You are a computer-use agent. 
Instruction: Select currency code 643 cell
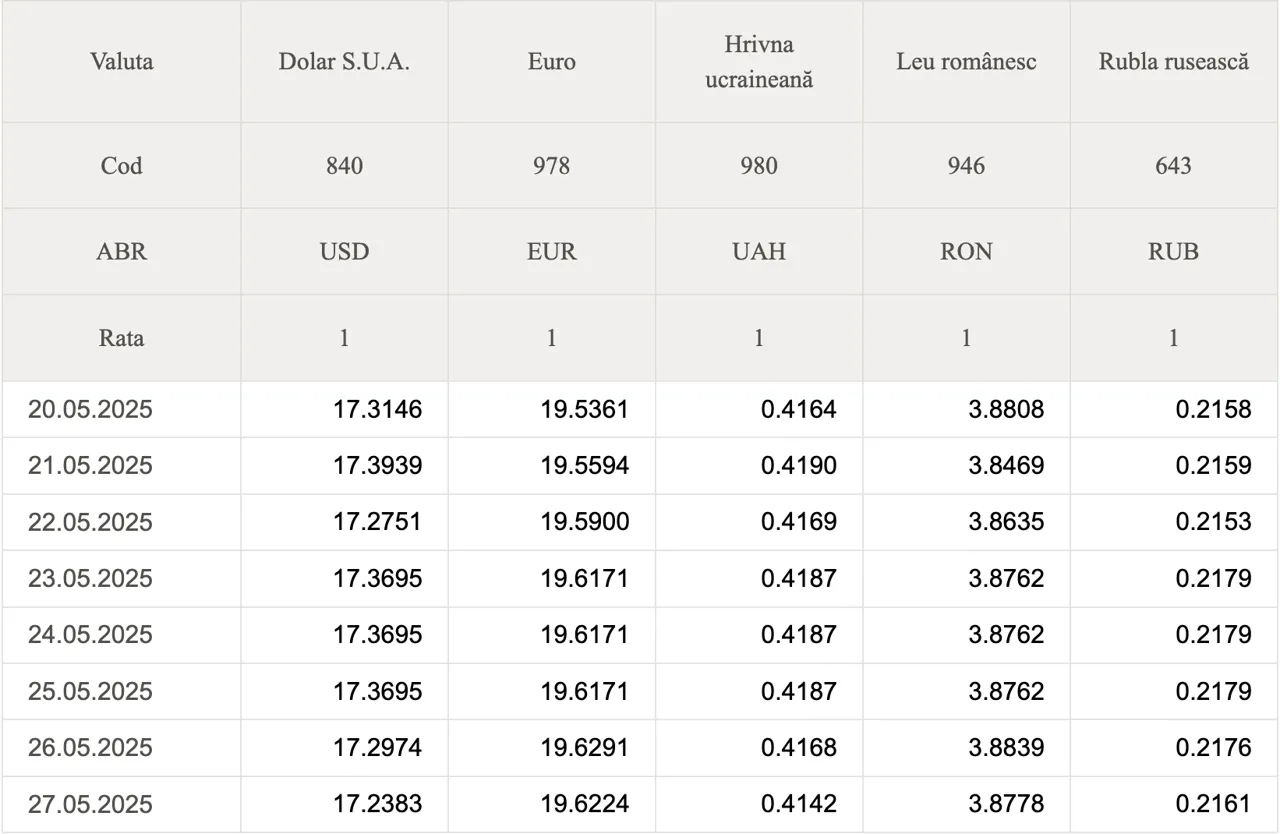[1174, 165]
